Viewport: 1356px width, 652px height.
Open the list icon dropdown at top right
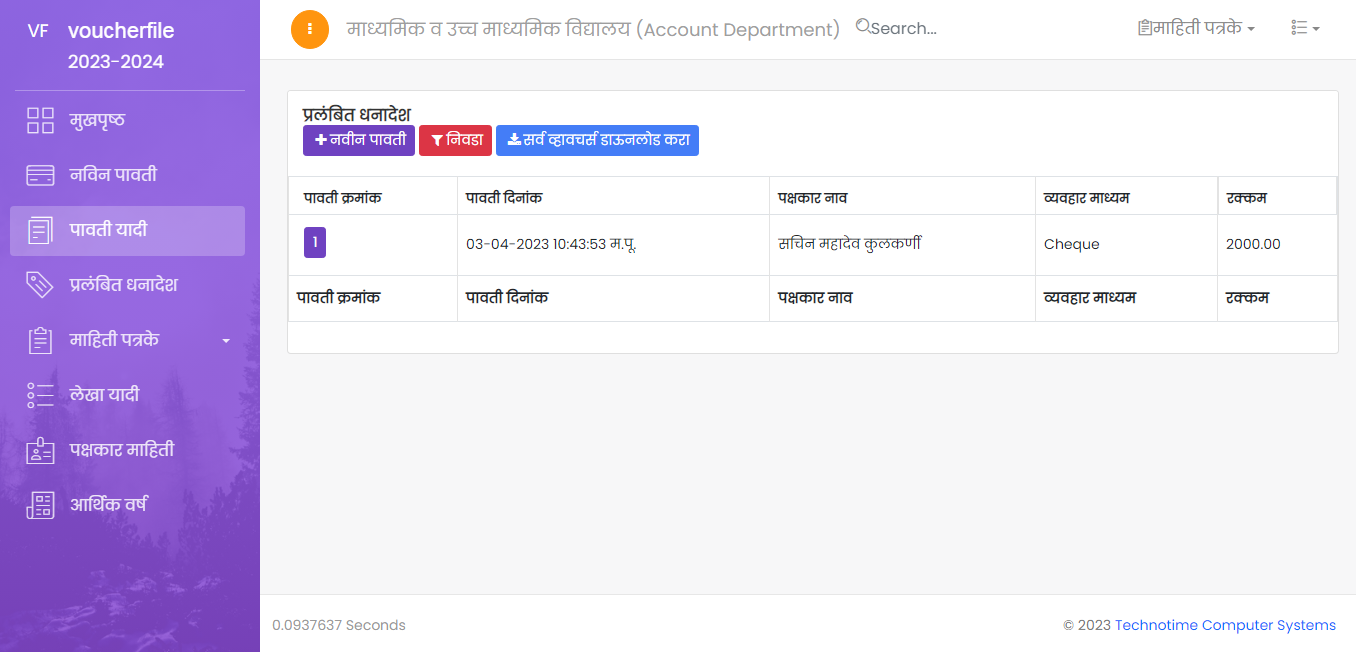(1304, 29)
